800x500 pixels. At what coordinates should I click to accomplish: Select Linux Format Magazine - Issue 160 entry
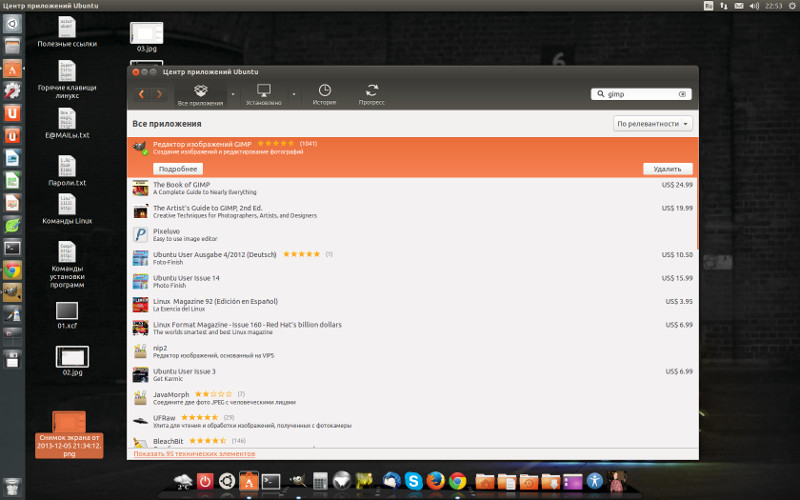point(412,328)
